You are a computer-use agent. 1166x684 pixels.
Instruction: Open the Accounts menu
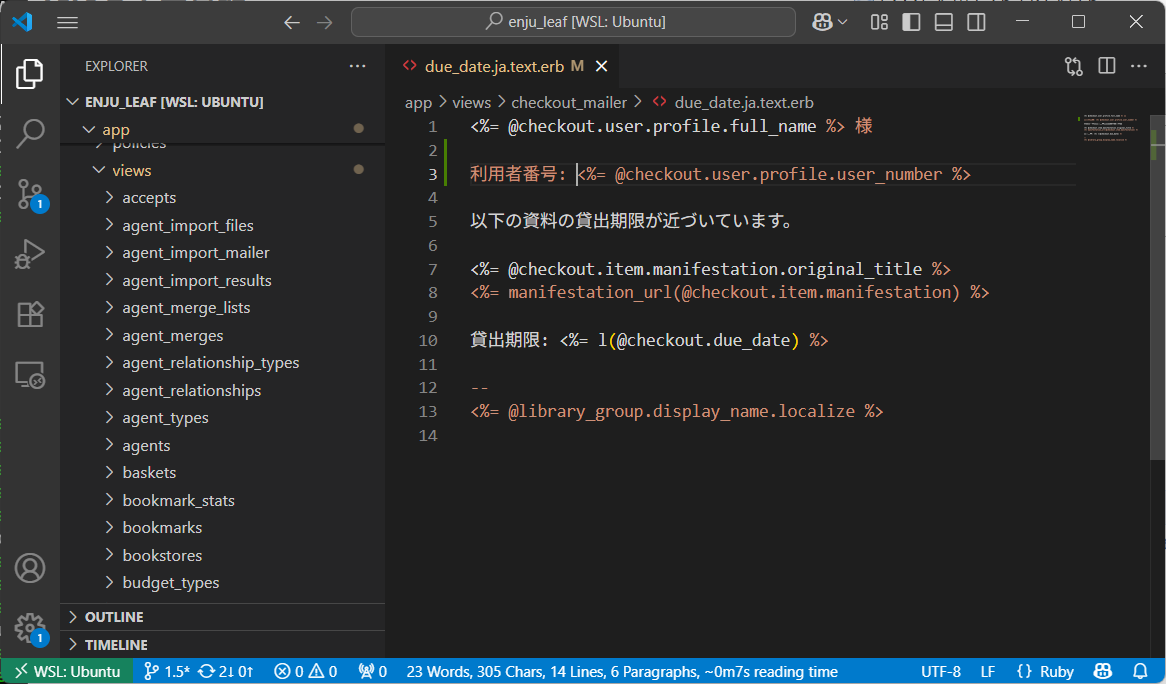click(30, 568)
